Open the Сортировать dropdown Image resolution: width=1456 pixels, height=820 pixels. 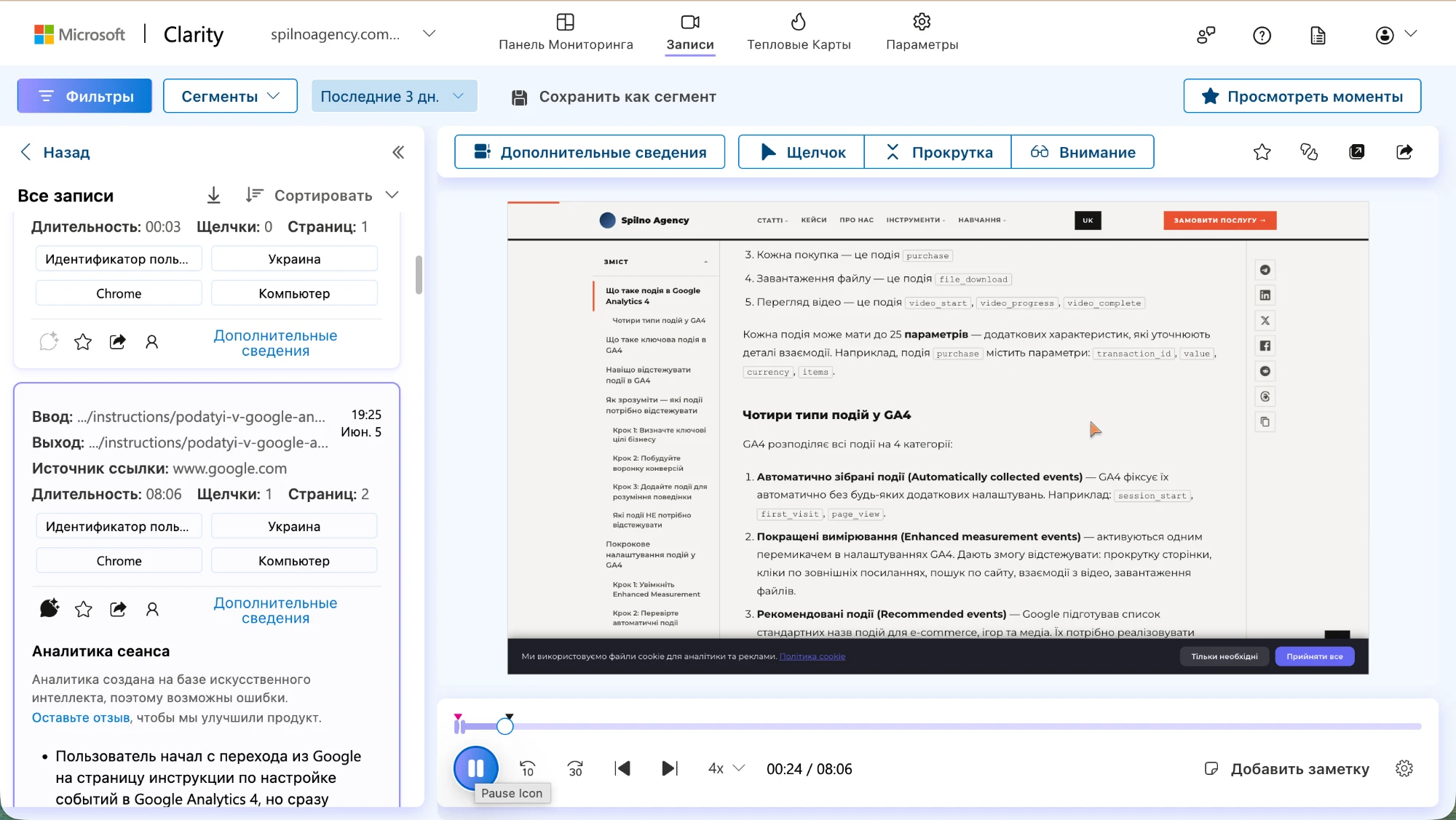(323, 195)
